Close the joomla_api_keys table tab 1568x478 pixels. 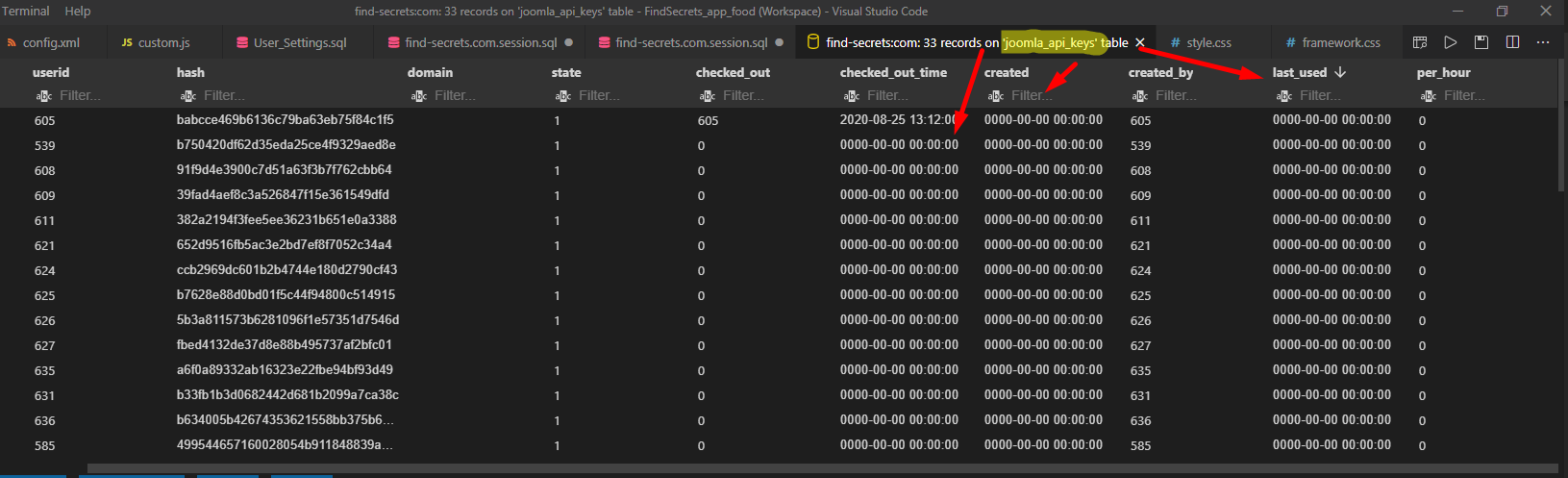(x=1140, y=42)
